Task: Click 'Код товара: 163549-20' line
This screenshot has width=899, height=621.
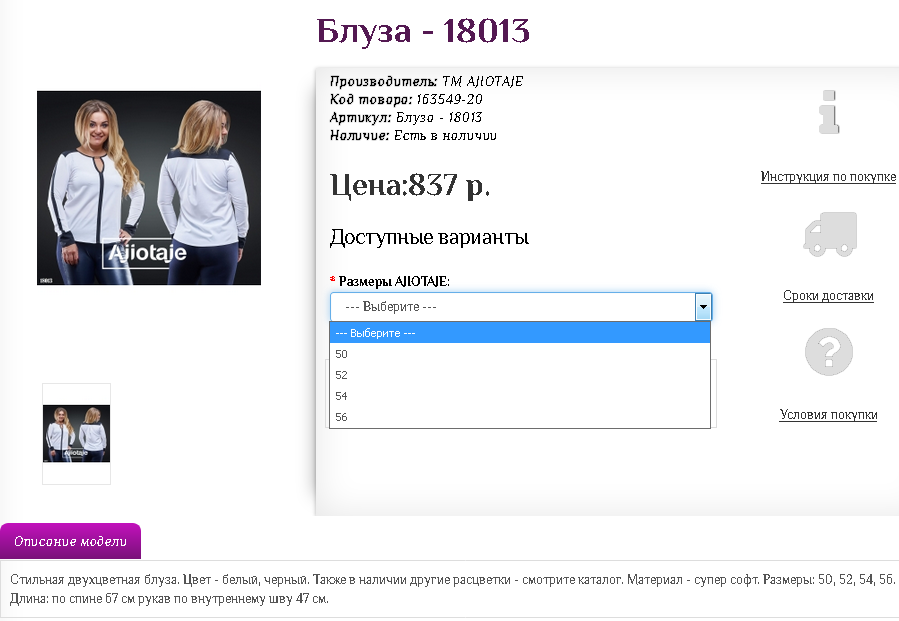Action: pyautogui.click(x=406, y=99)
